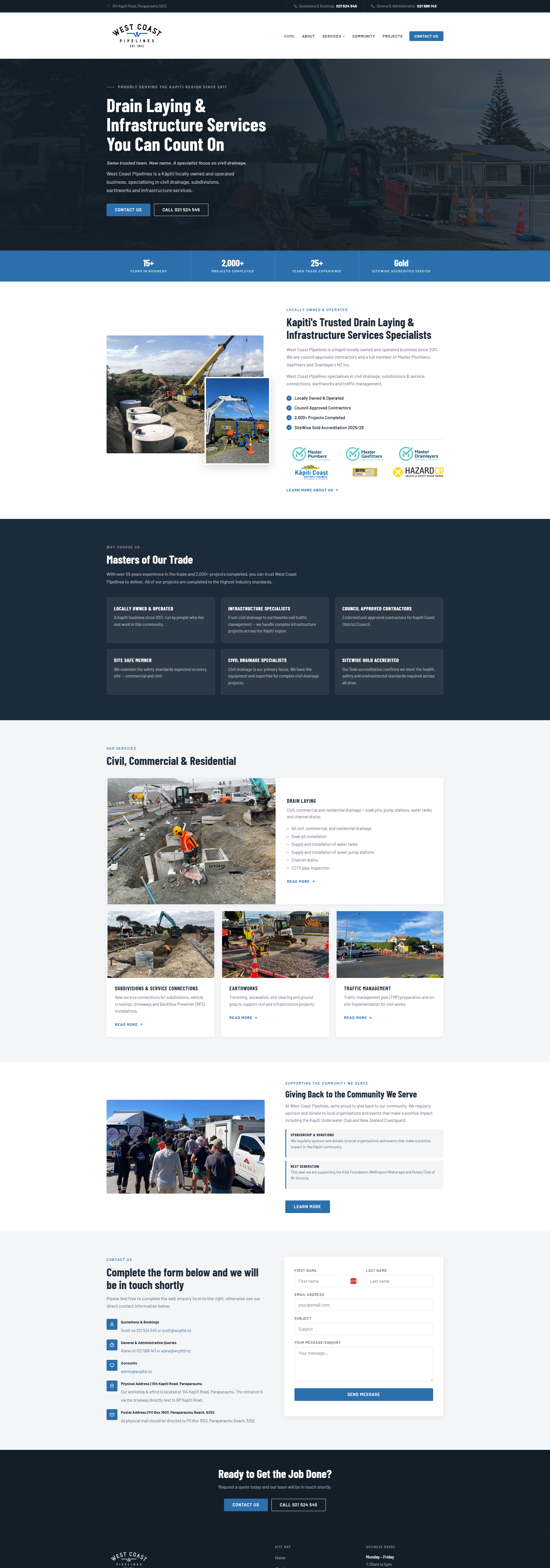Click the Earthworks site photo
Screen dimensions: 550x1568
point(276,945)
